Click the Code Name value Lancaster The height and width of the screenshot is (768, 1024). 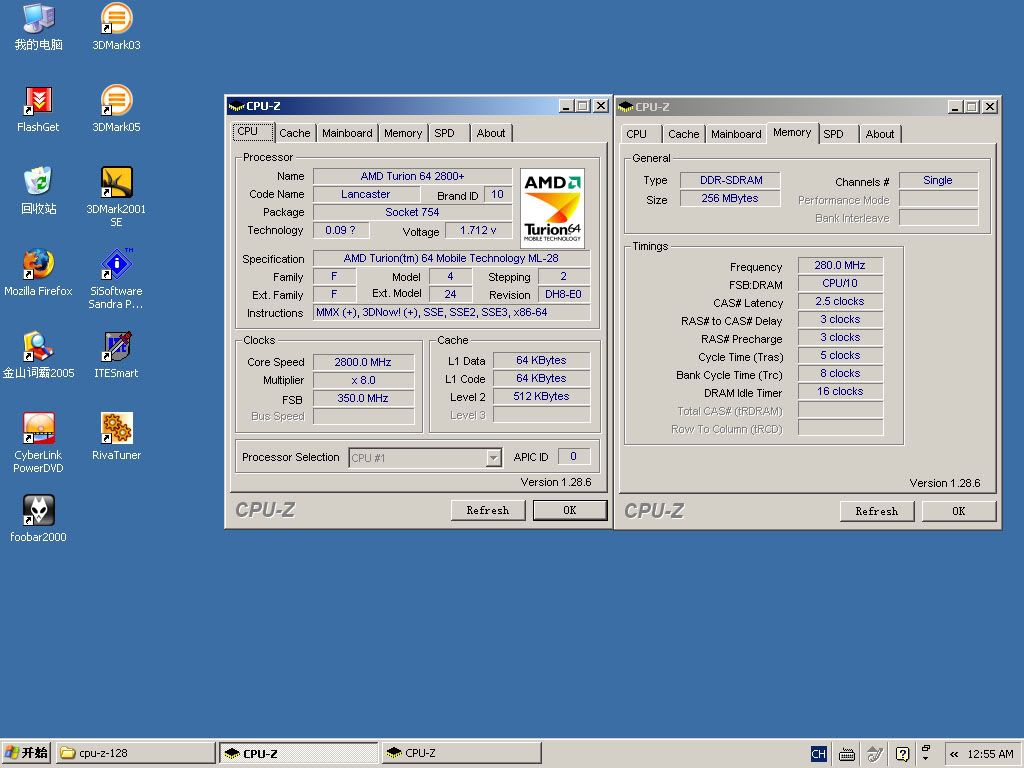[x=366, y=195]
